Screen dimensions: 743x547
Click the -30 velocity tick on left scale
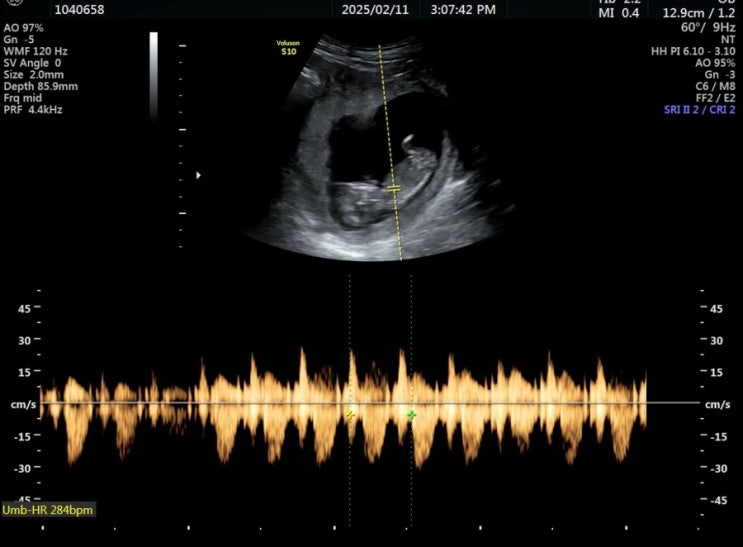coord(22,468)
